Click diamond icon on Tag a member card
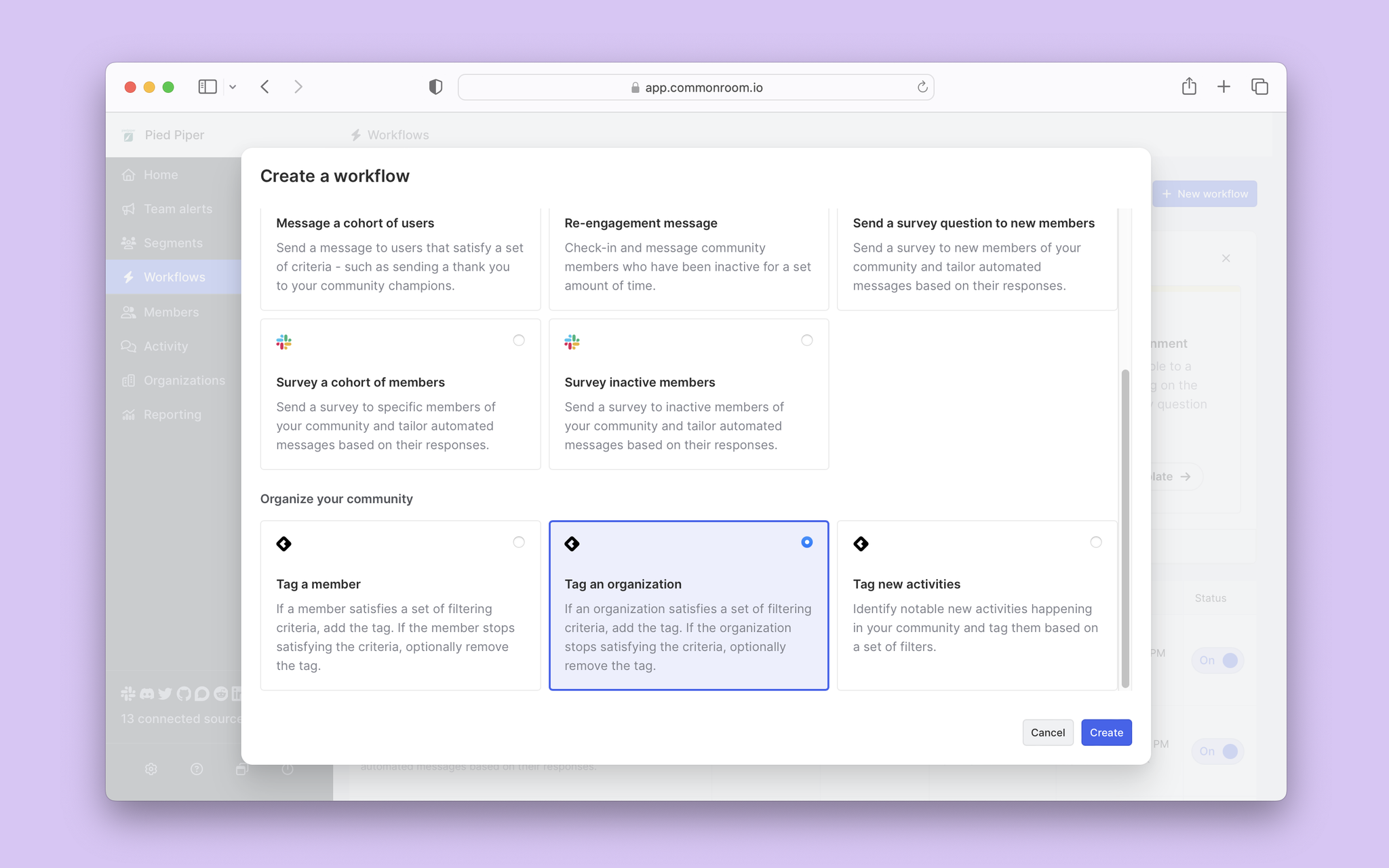Image resolution: width=1389 pixels, height=868 pixels. (283, 544)
